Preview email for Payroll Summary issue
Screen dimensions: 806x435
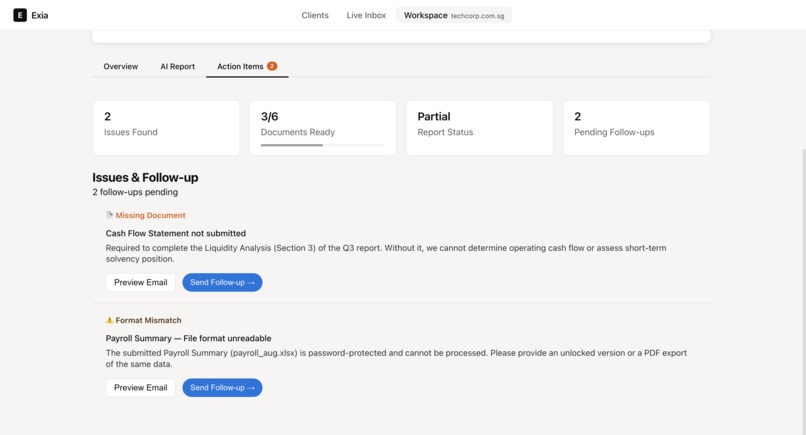pyautogui.click(x=140, y=388)
